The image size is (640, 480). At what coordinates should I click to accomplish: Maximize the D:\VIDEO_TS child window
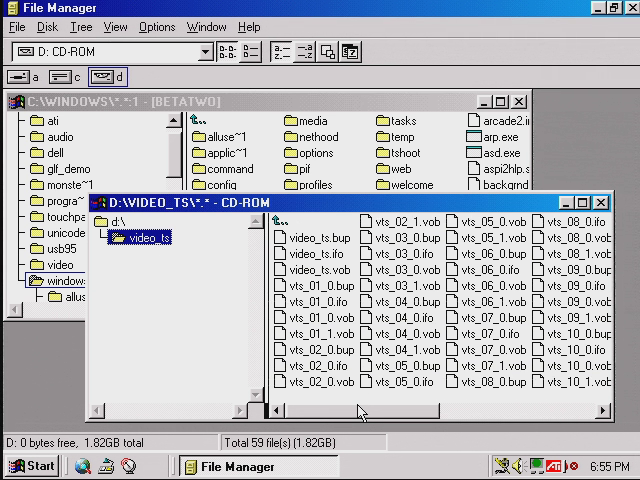tap(583, 203)
